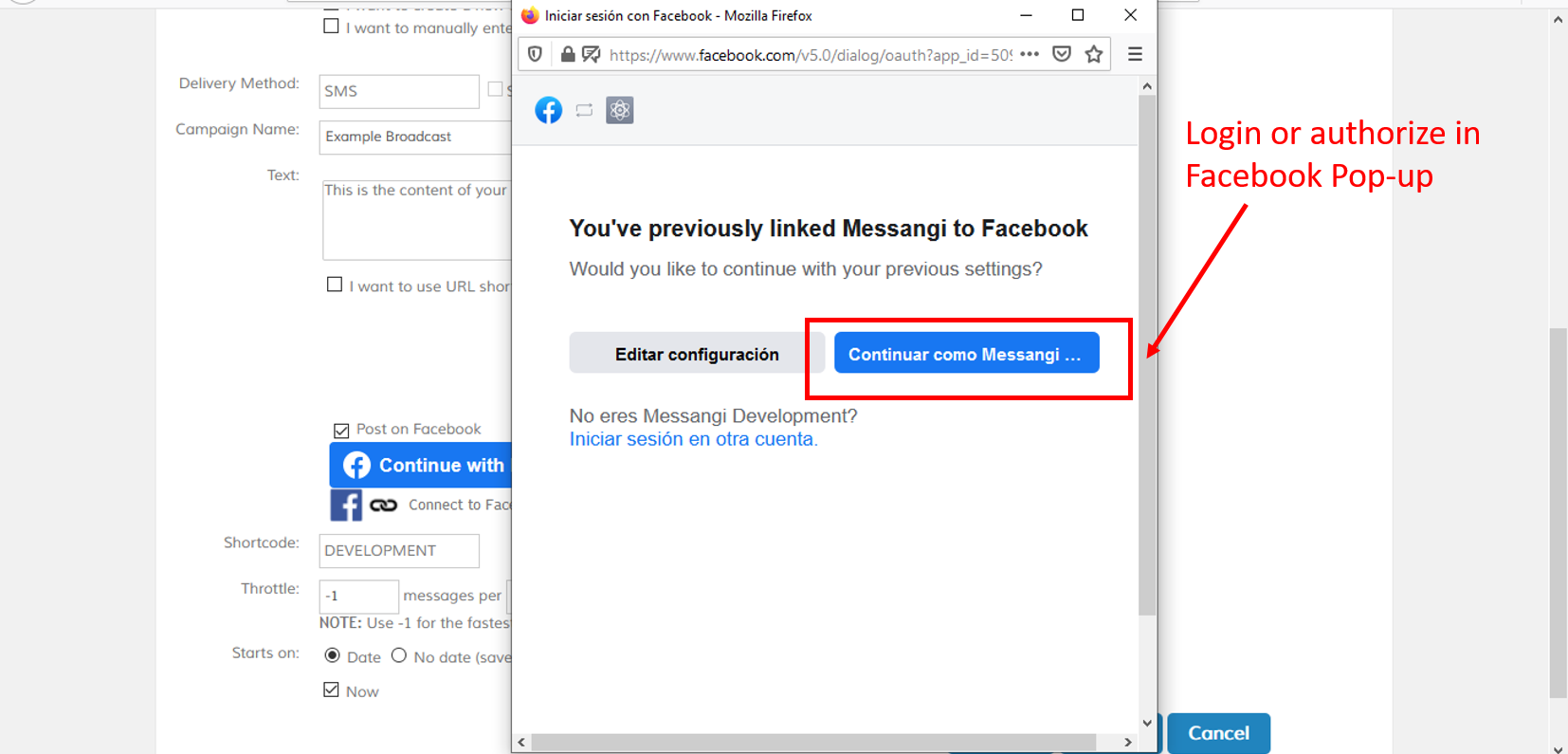Select the No date radio option
1568x754 pixels.
[399, 655]
